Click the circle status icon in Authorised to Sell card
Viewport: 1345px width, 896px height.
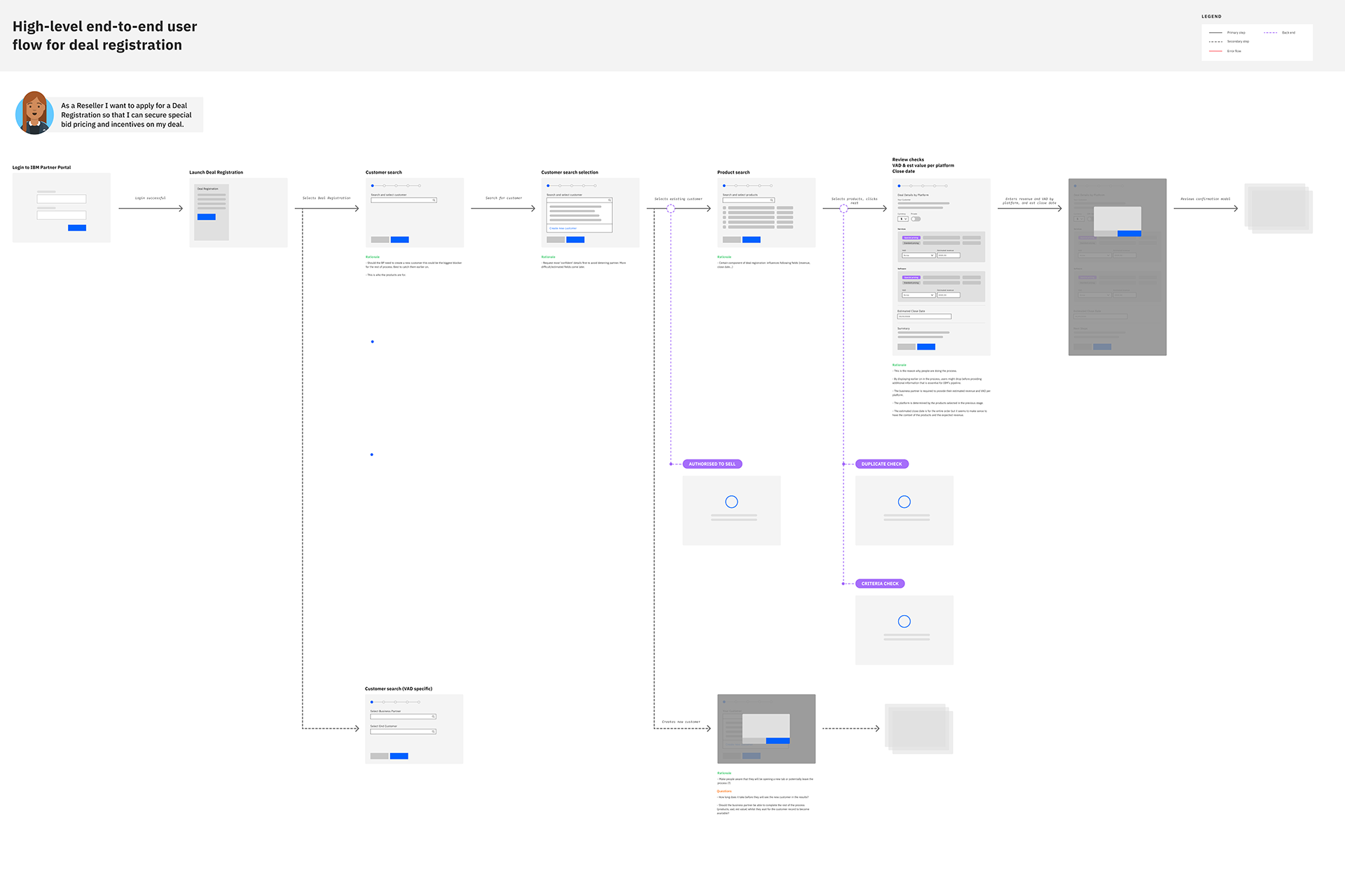pyautogui.click(x=731, y=501)
